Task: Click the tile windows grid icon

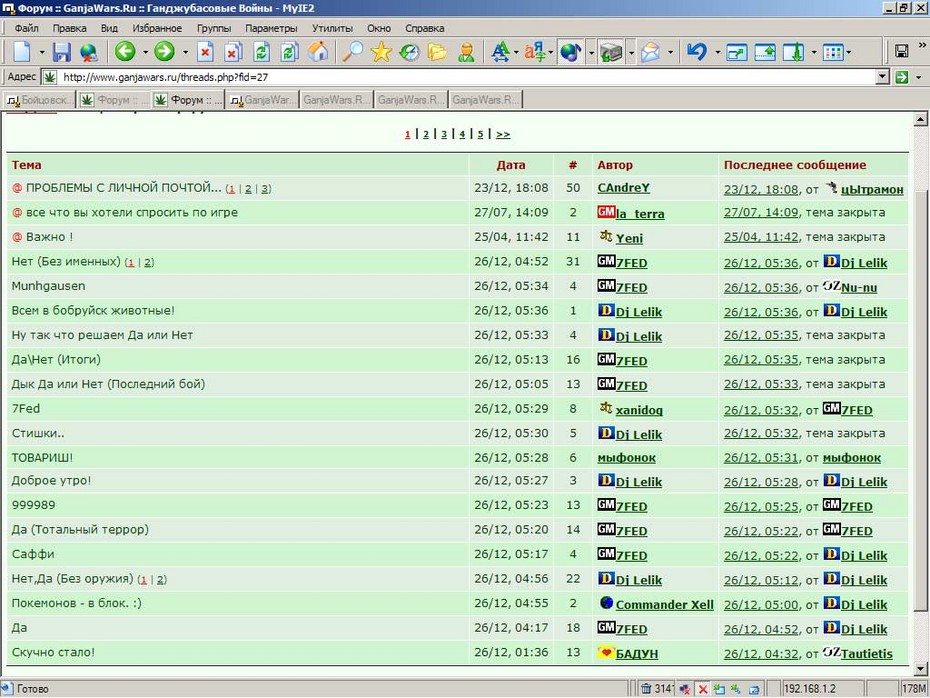Action: 833,52
